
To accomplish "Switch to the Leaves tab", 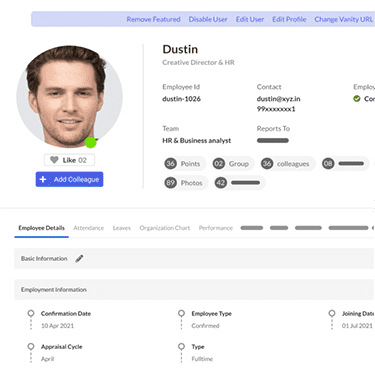I will coord(122,228).
